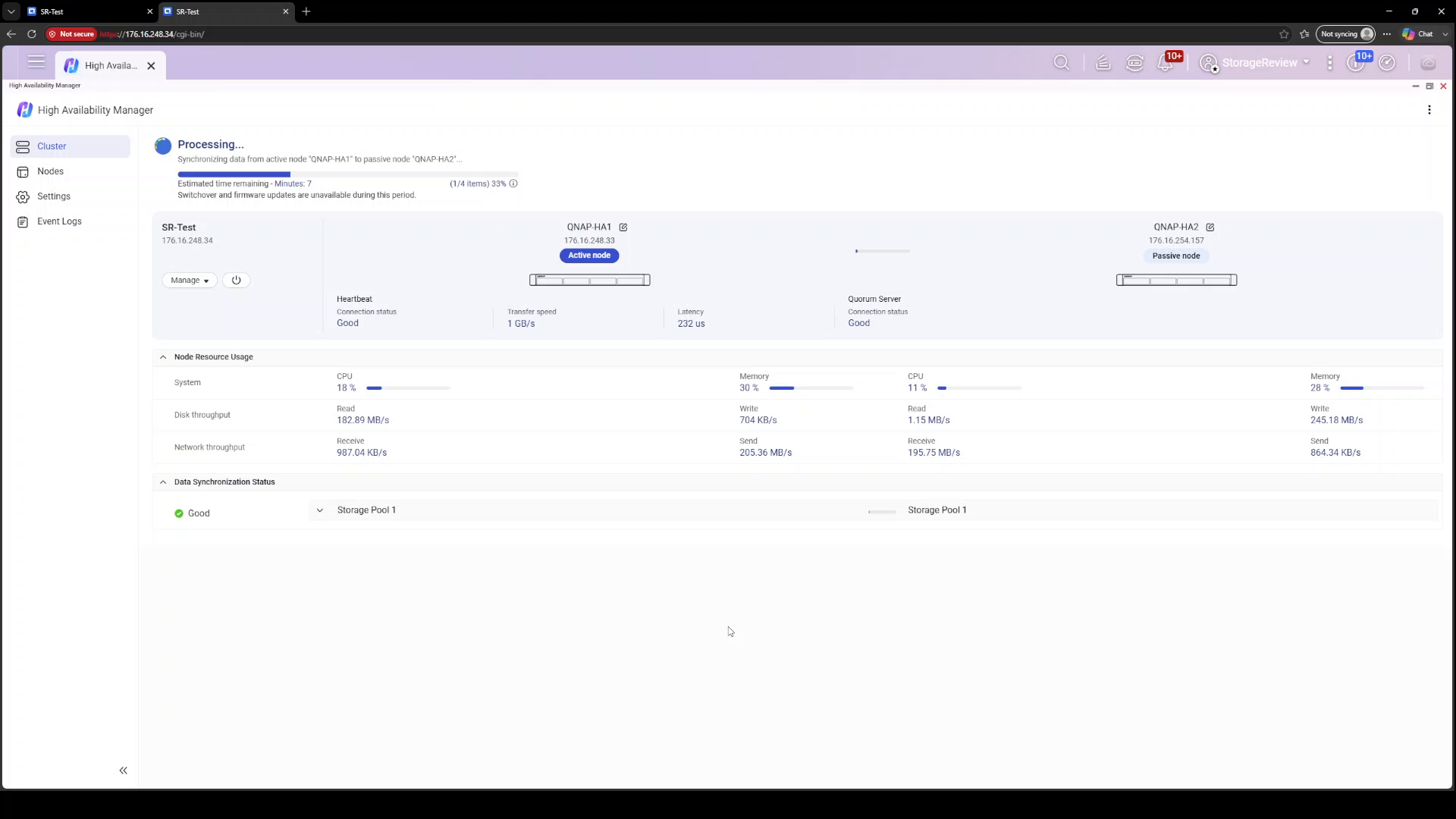Maximize the High Availability Manager app window
1456x819 pixels.
[x=1429, y=86]
